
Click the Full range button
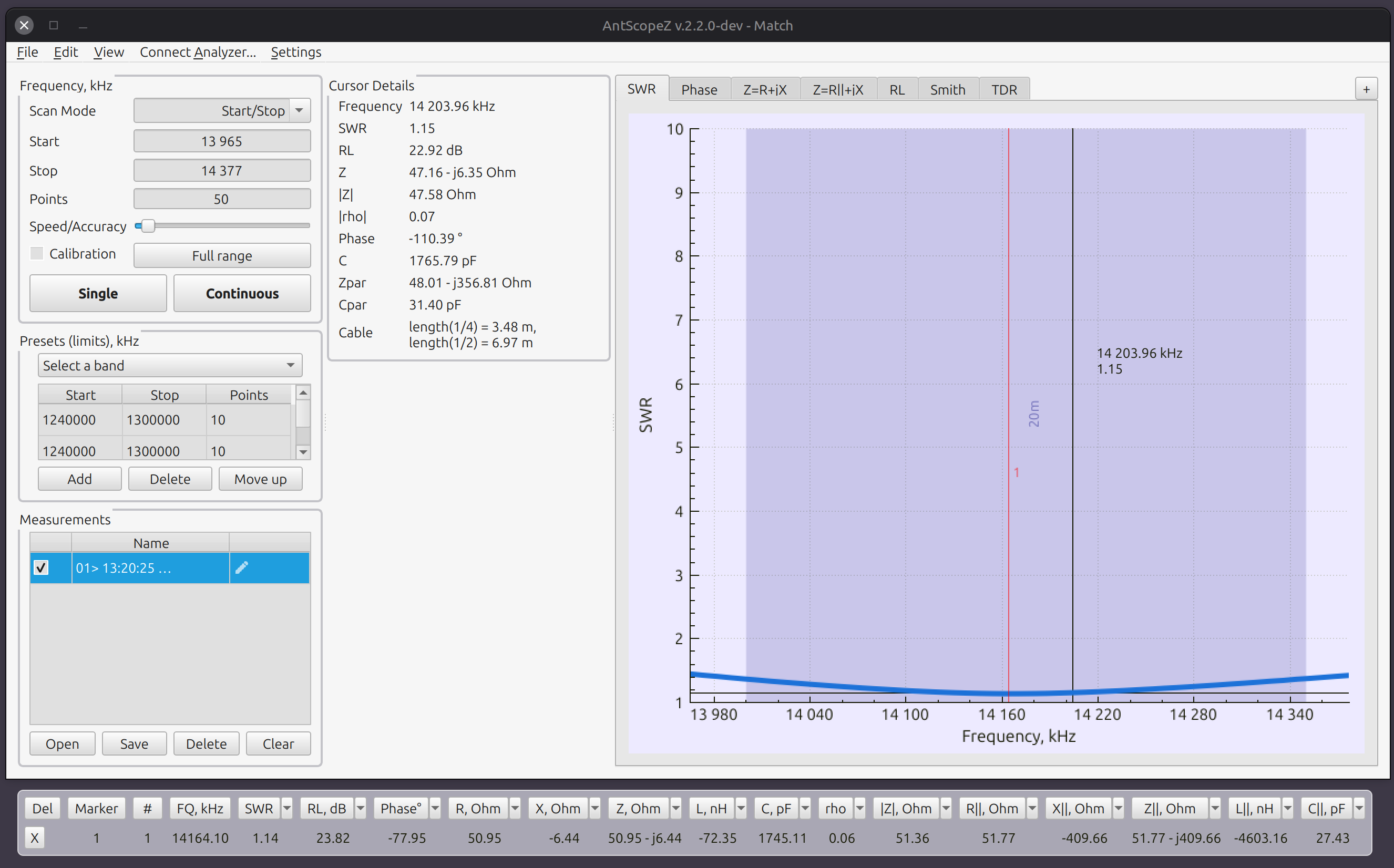tap(222, 255)
